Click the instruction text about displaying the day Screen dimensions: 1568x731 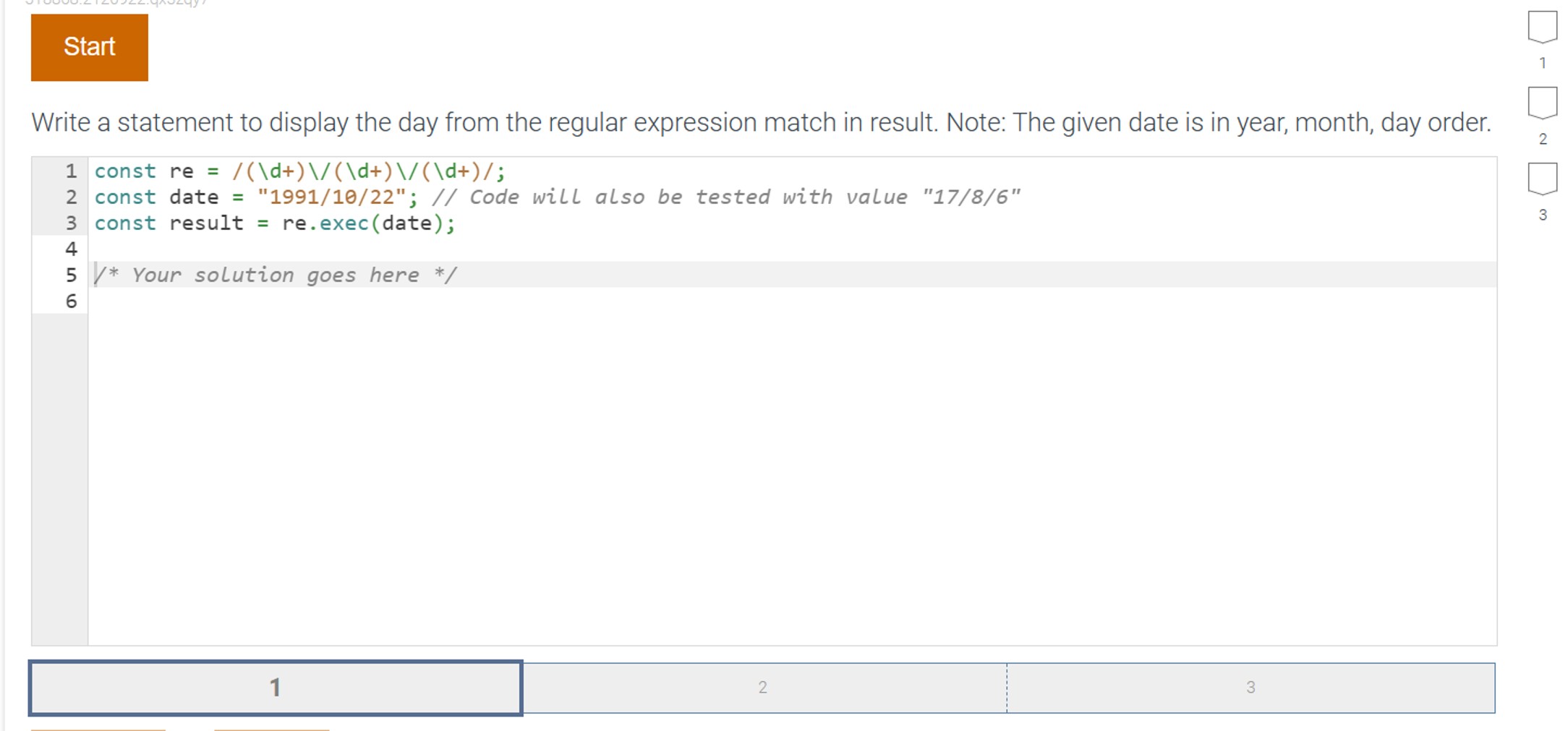[x=760, y=122]
